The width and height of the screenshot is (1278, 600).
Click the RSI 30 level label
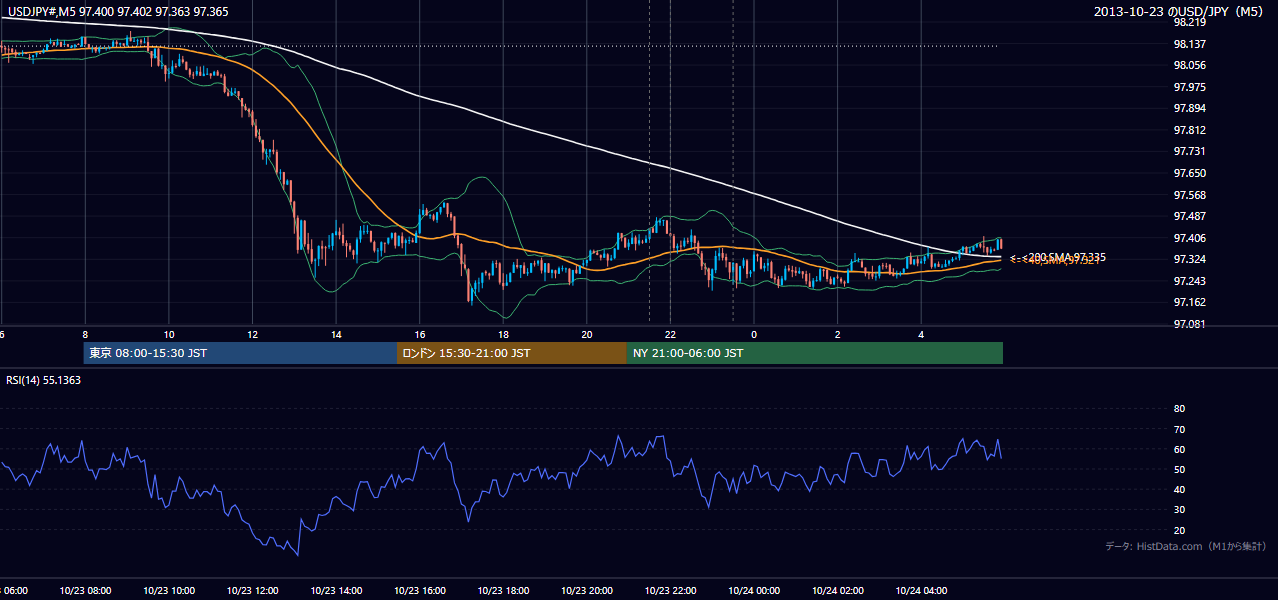[x=1179, y=510]
